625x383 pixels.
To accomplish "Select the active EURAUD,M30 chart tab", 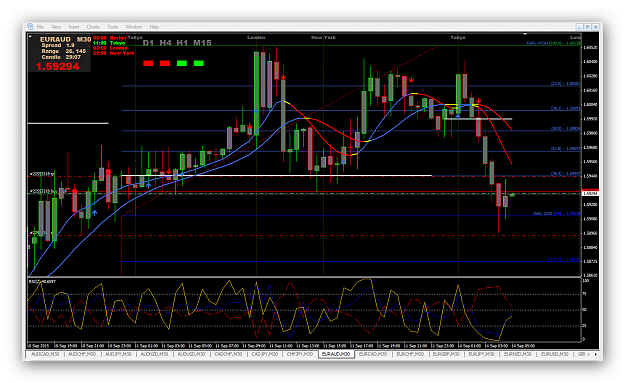I will [336, 354].
